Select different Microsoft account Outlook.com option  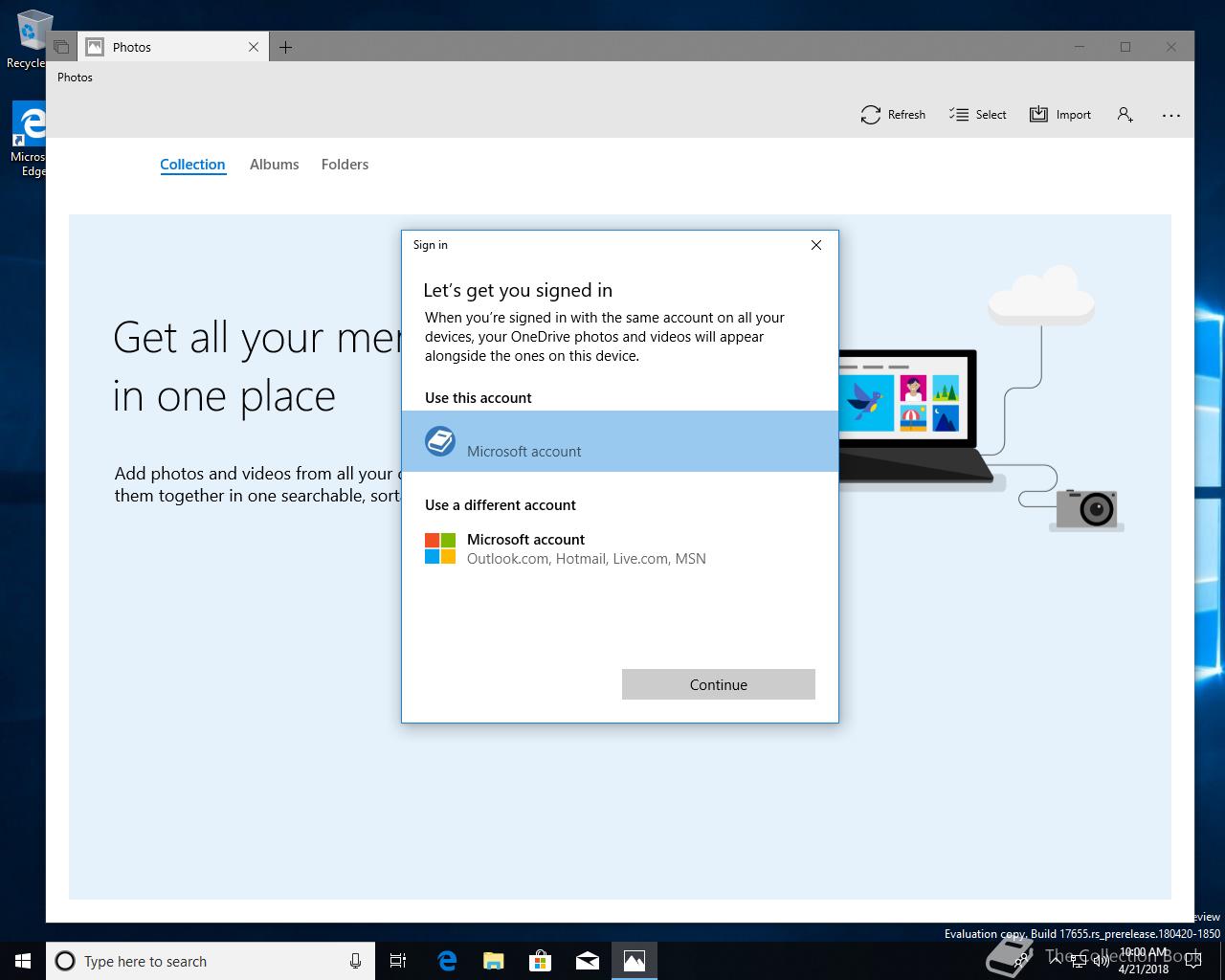point(620,548)
